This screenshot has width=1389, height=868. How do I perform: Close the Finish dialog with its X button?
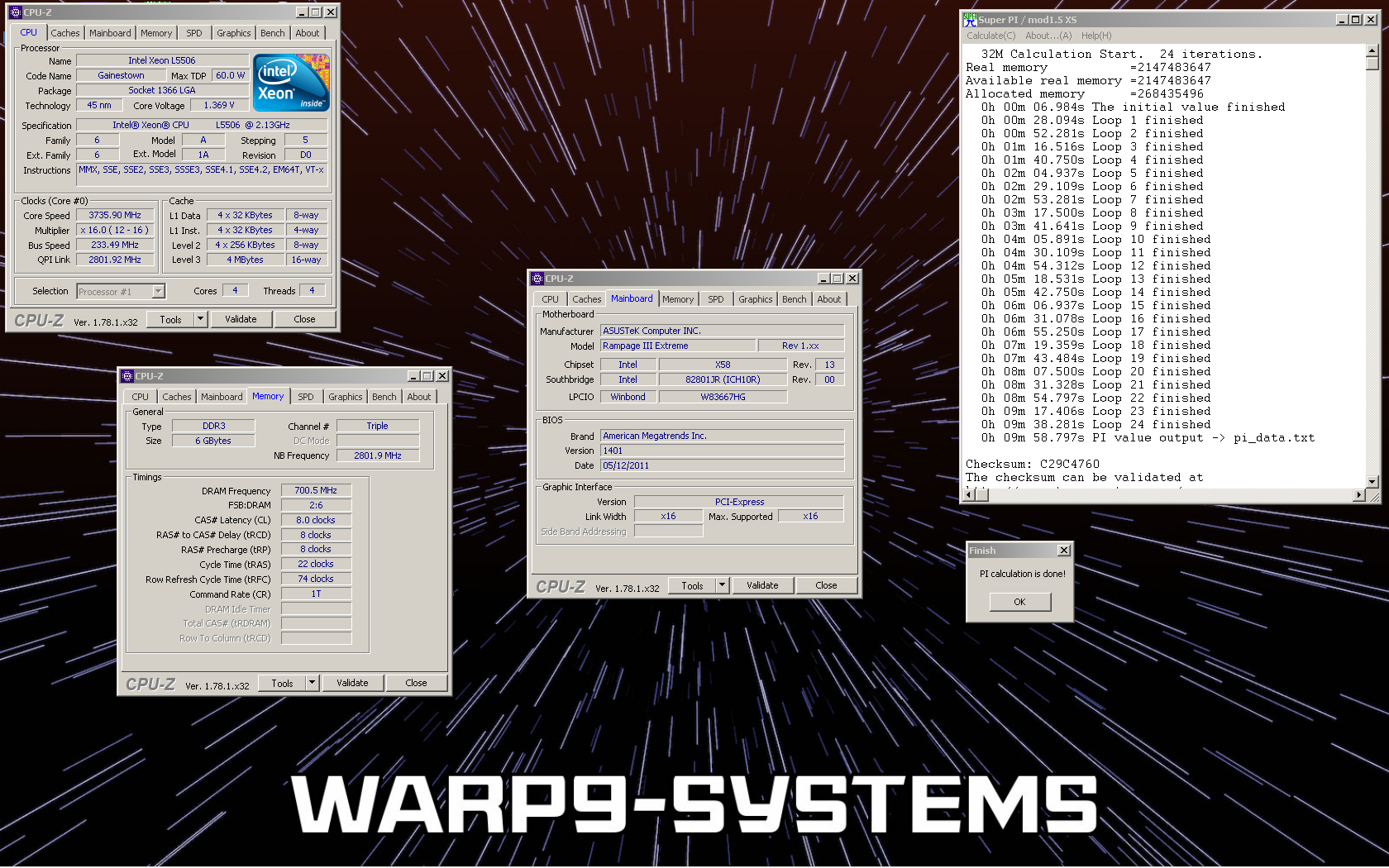click(1064, 551)
